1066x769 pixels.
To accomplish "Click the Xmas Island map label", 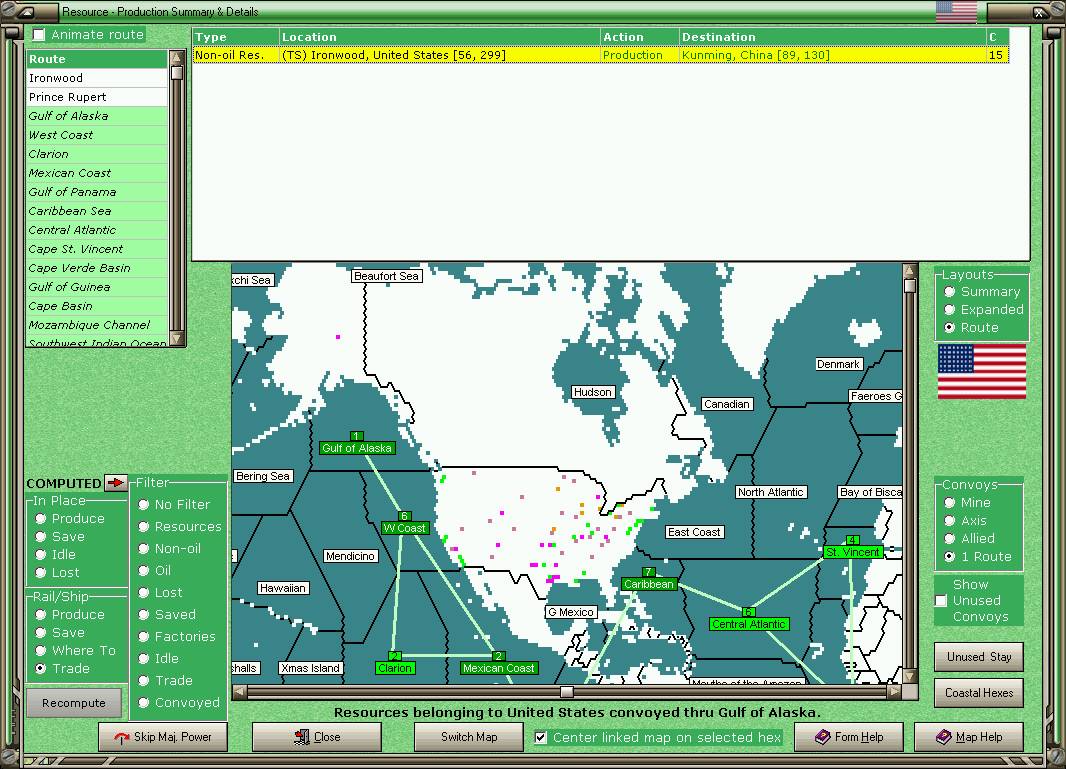I will point(310,668).
